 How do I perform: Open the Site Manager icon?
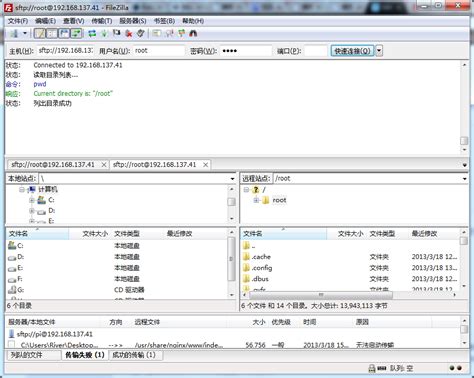point(14,33)
